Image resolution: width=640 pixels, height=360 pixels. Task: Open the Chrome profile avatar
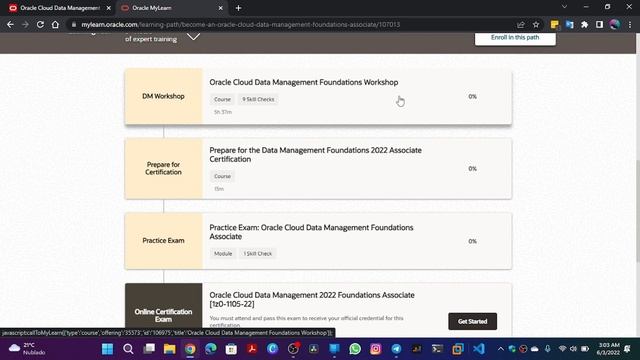click(615, 24)
